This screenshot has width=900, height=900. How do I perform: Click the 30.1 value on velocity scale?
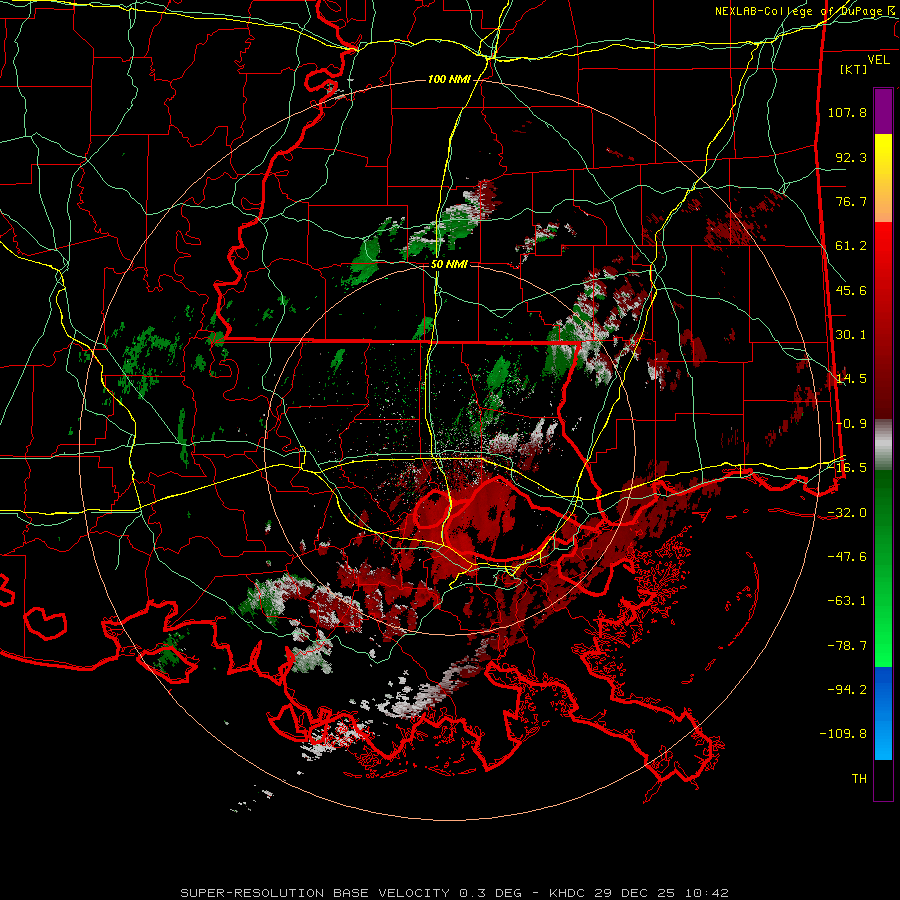851,335
